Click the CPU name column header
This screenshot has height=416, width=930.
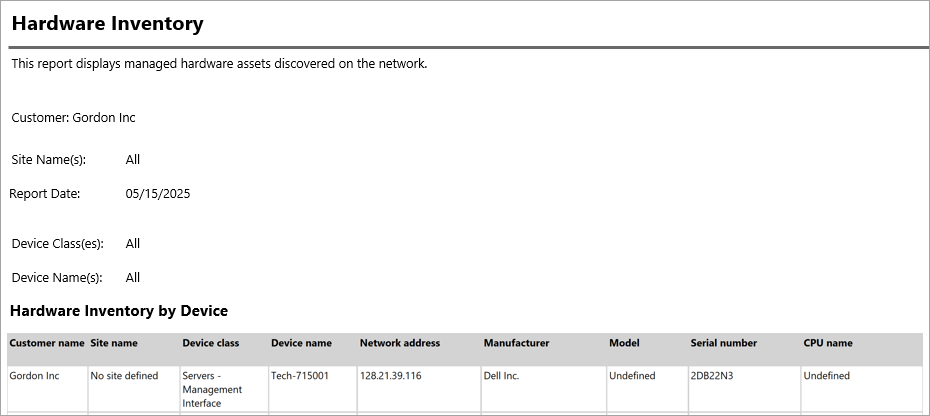[x=828, y=343]
